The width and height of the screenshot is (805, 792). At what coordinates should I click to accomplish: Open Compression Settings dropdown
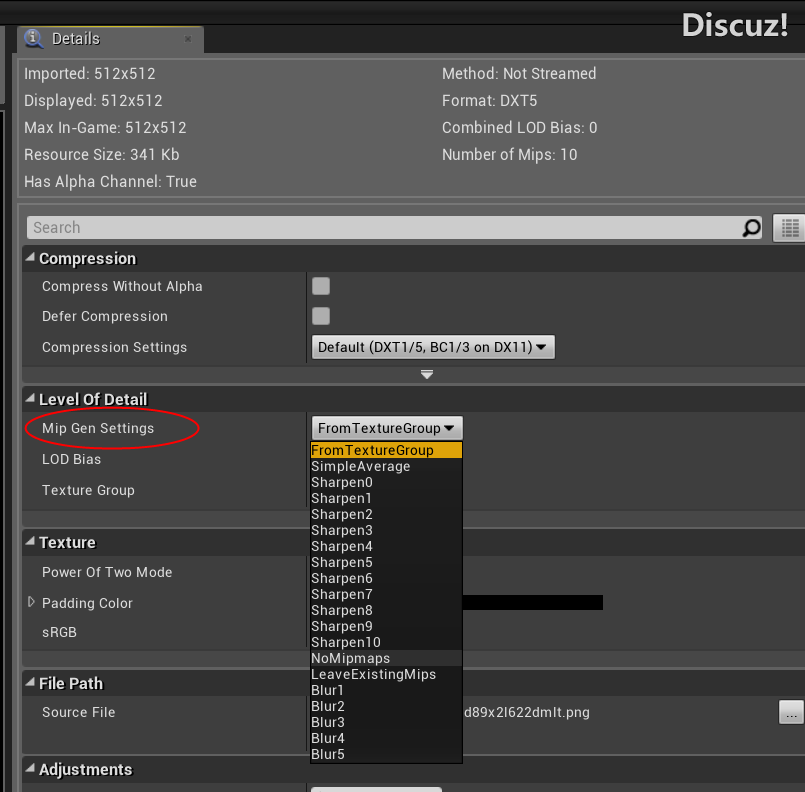tap(433, 347)
